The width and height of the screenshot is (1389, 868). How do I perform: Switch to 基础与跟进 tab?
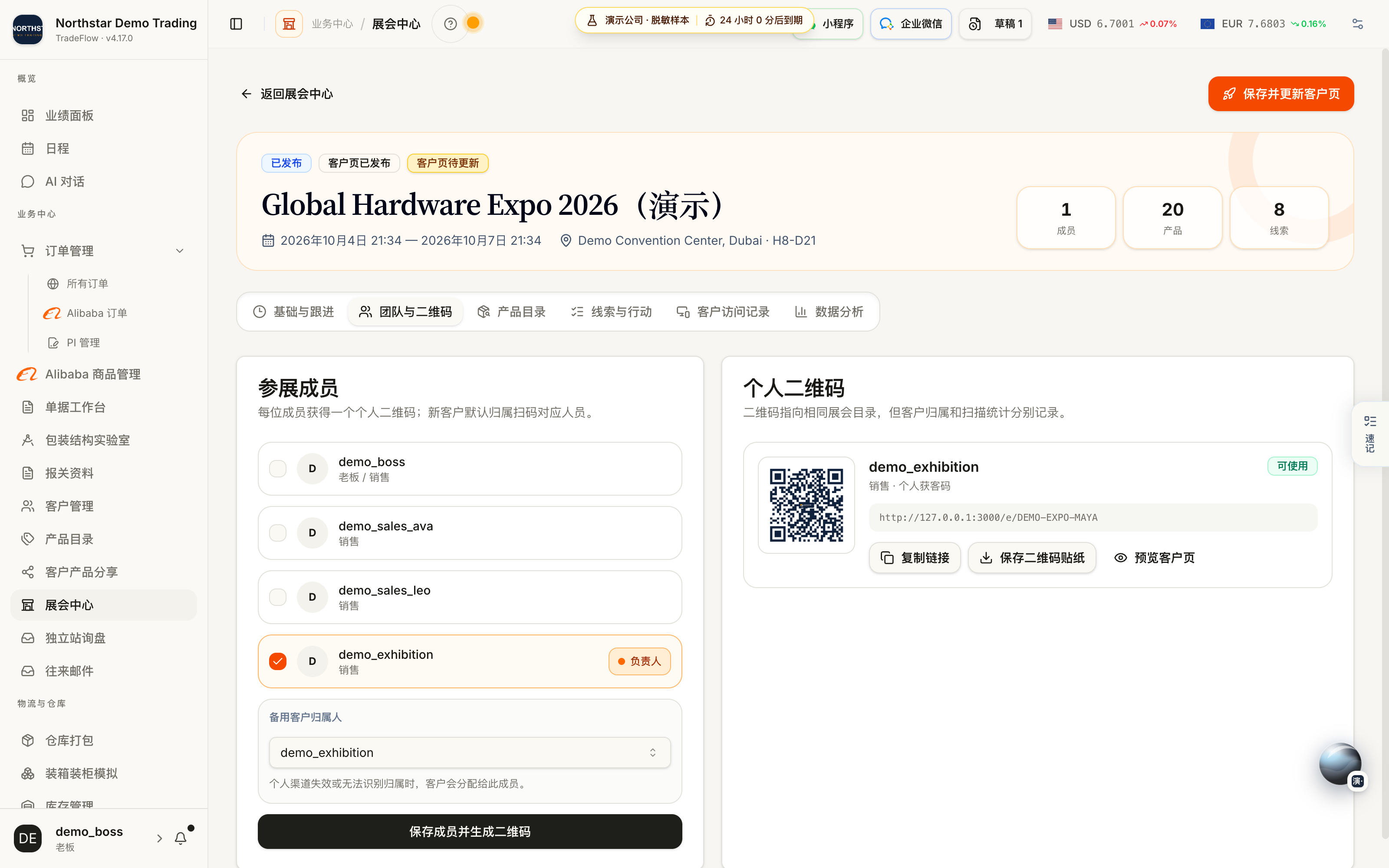click(293, 312)
